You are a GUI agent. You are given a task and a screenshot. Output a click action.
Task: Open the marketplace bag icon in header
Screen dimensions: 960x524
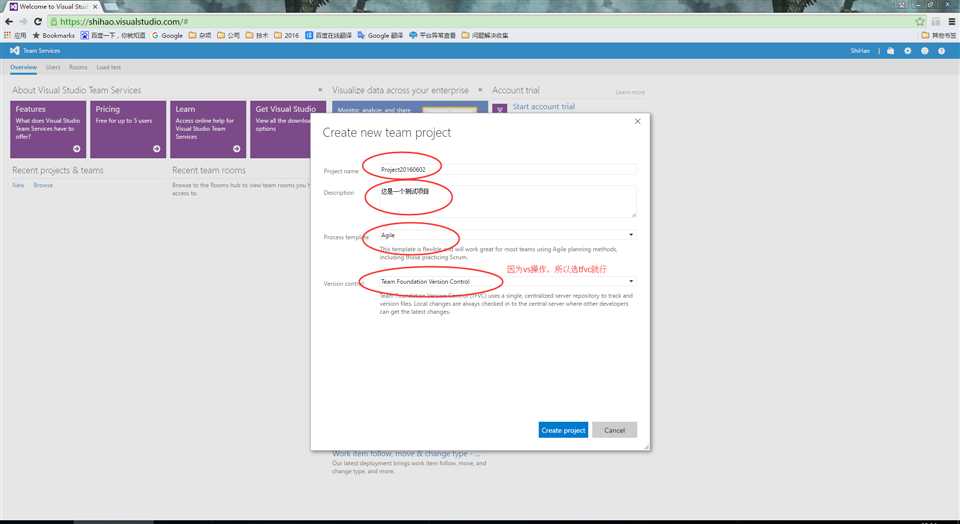tap(891, 51)
